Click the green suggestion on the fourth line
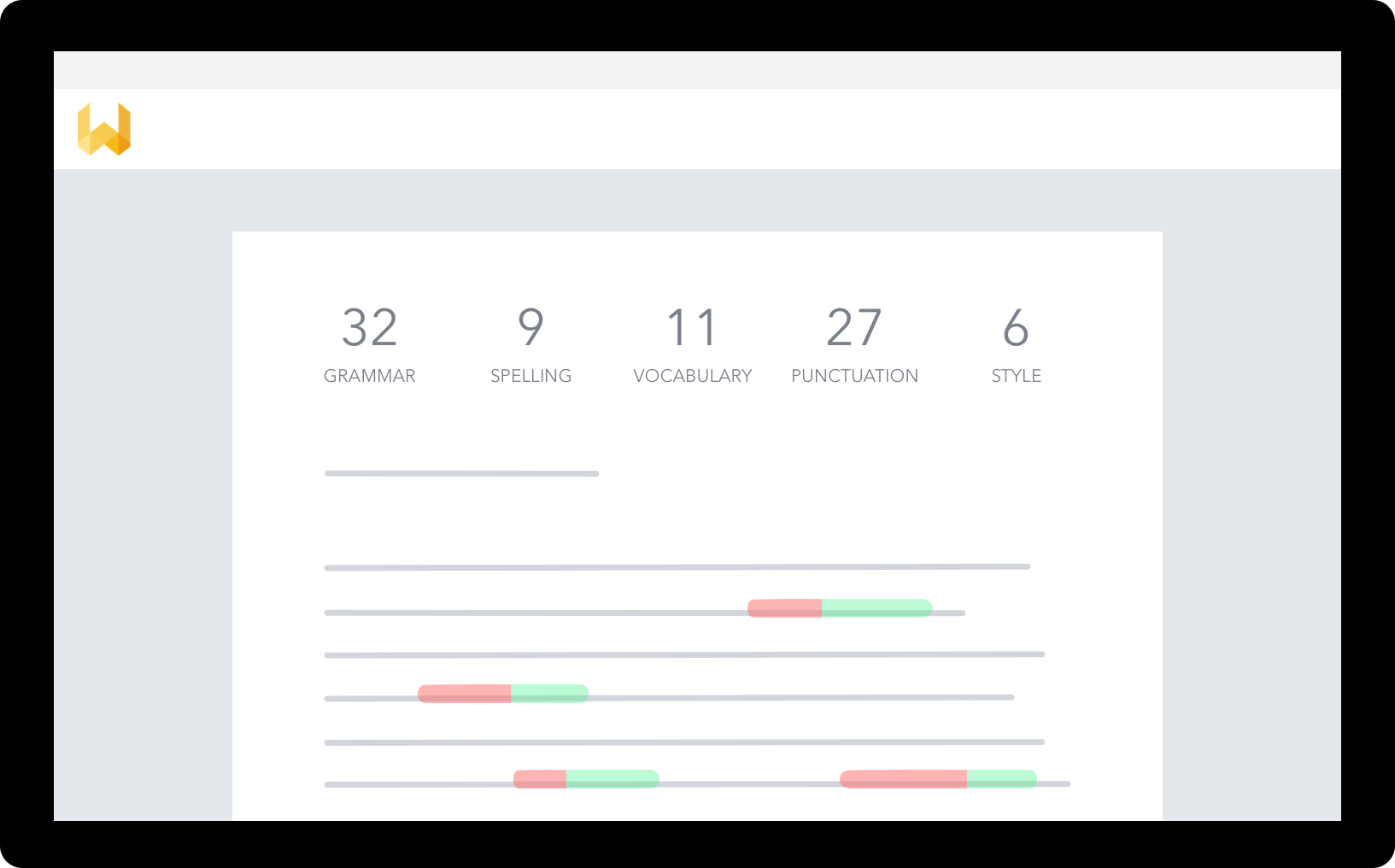Viewport: 1395px width, 868px height. point(549,693)
